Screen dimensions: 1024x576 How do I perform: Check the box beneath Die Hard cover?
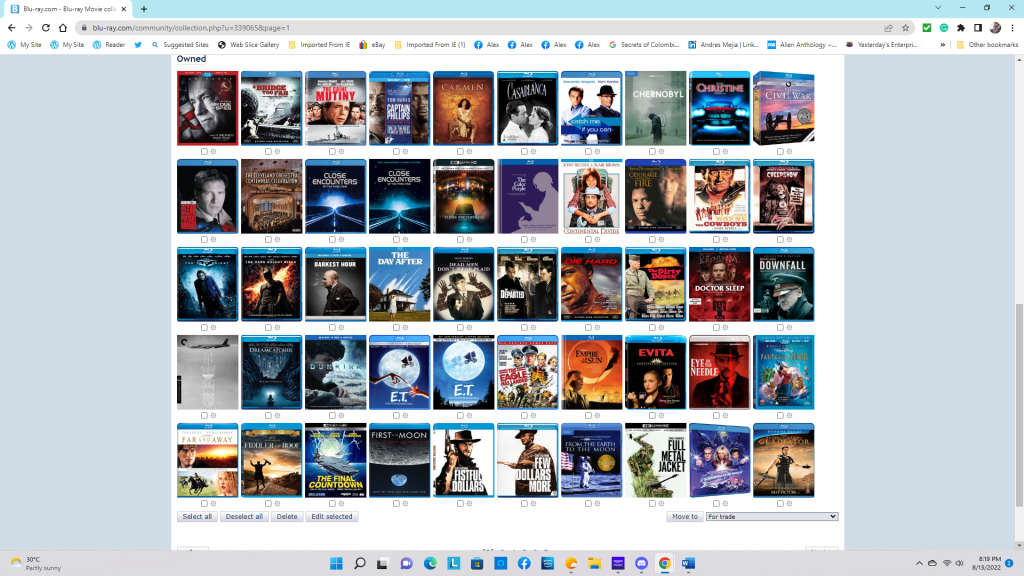(x=588, y=327)
